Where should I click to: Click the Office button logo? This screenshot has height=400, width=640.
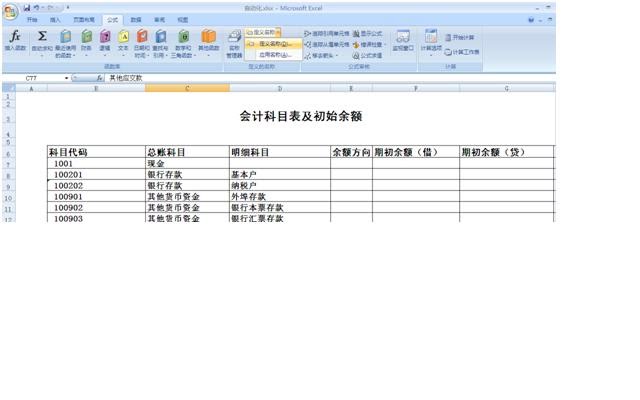pos(10,11)
